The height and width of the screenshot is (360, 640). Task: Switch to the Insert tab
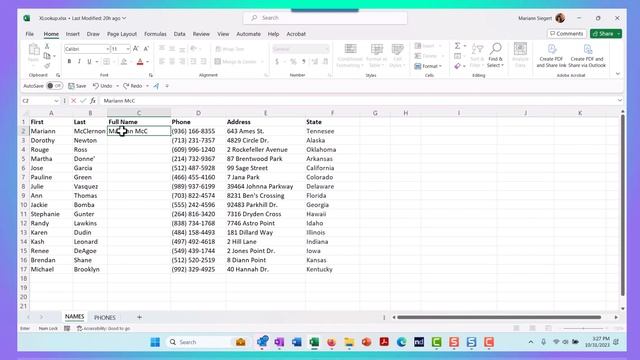73,34
